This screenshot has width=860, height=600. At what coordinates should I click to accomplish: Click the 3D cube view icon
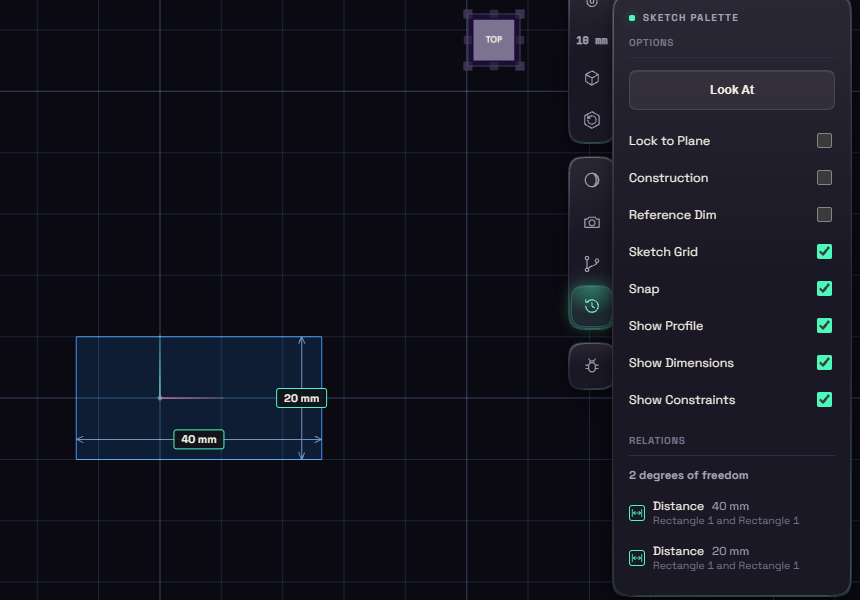(x=591, y=78)
